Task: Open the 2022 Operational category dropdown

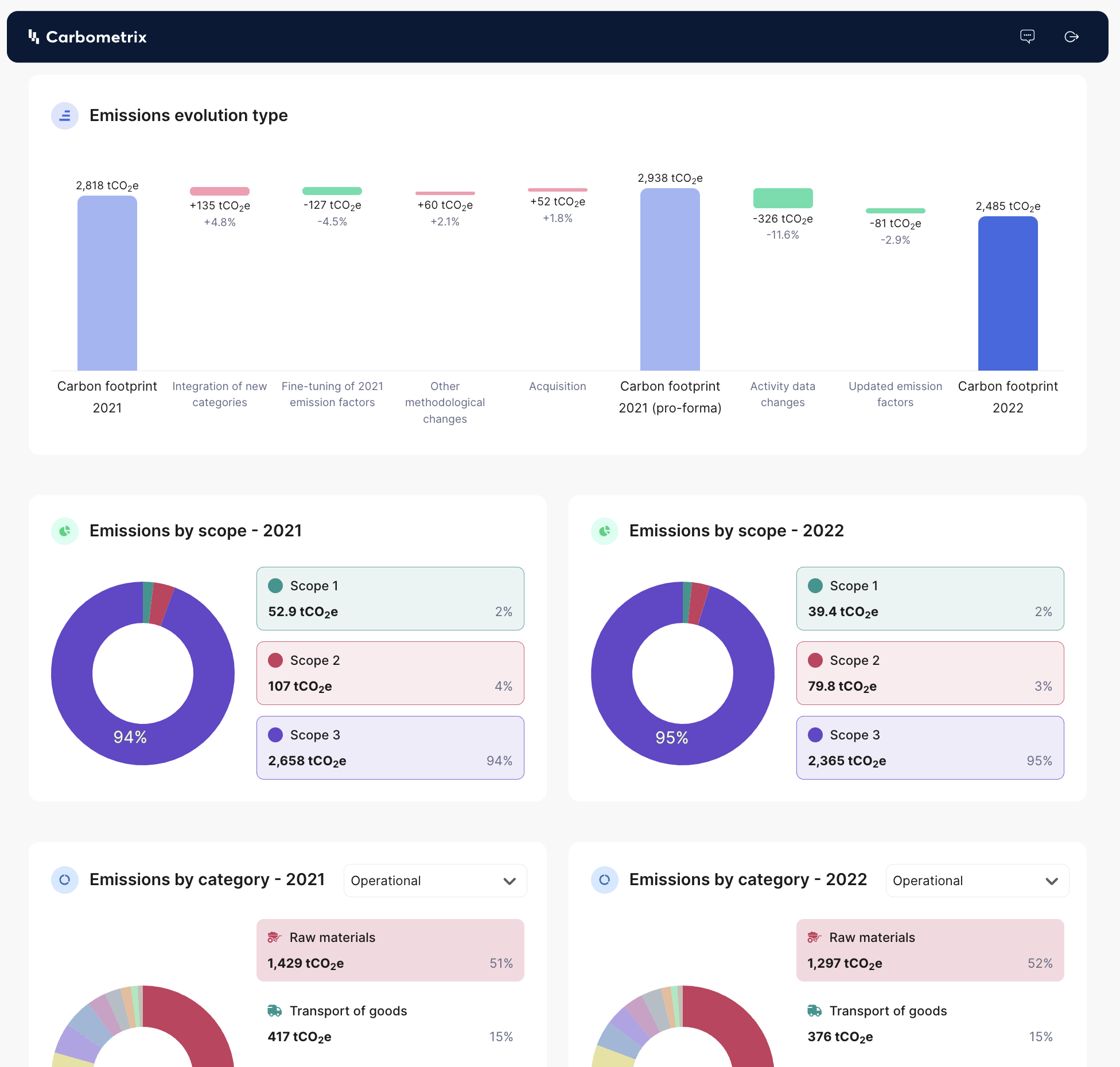Action: tap(977, 881)
